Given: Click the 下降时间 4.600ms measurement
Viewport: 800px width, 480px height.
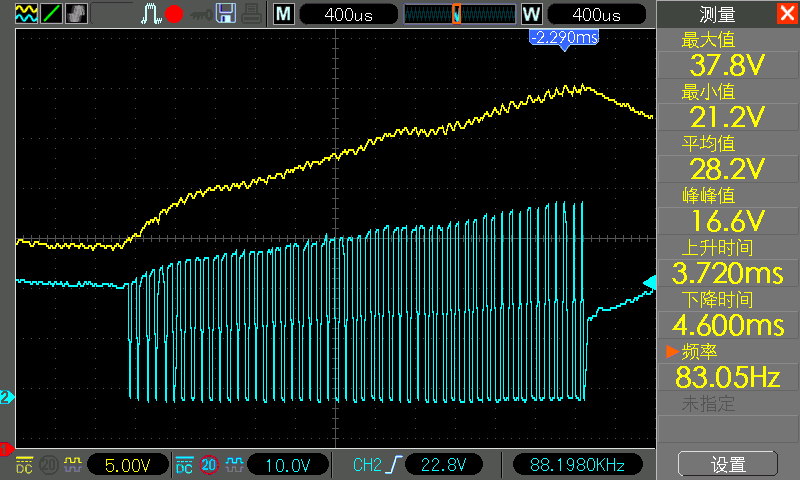Looking at the screenshot, I should [728, 314].
